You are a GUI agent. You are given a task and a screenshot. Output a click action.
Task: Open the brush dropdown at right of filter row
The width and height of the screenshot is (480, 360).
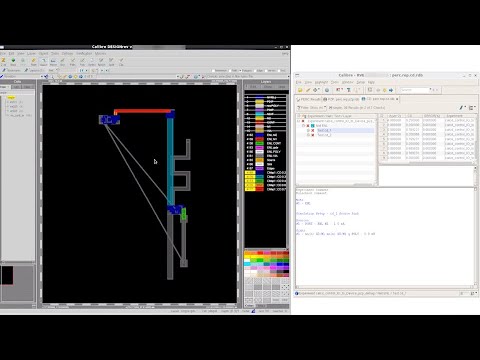[462, 108]
